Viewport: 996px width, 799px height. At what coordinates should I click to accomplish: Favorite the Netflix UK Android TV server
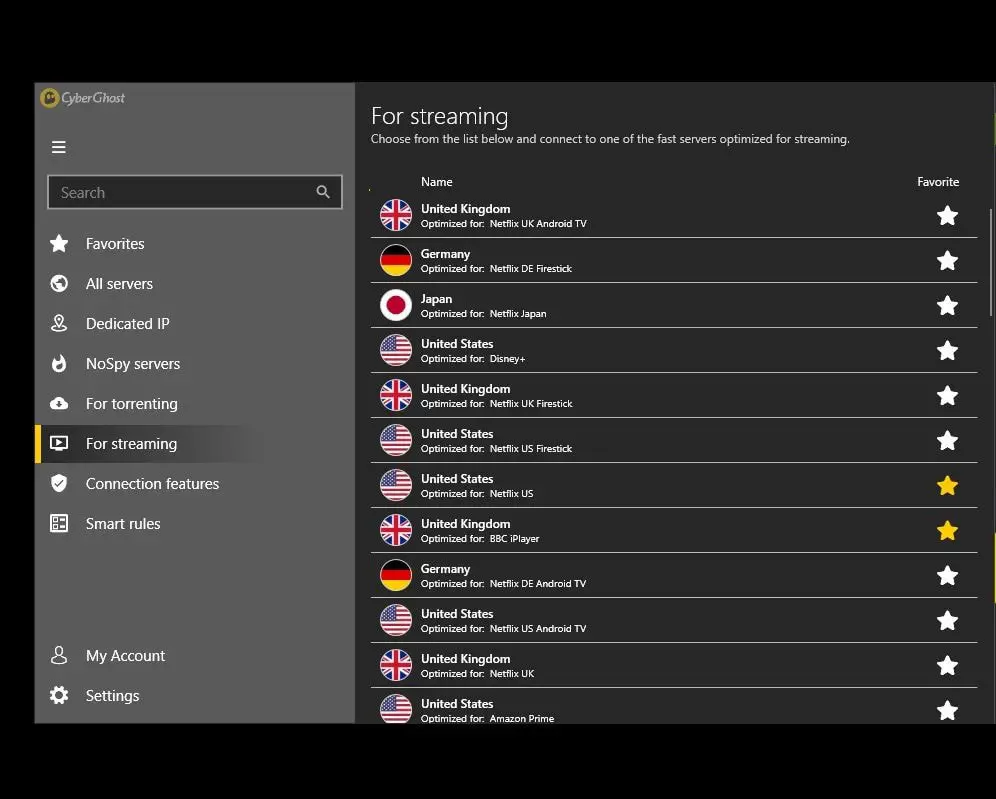(947, 215)
